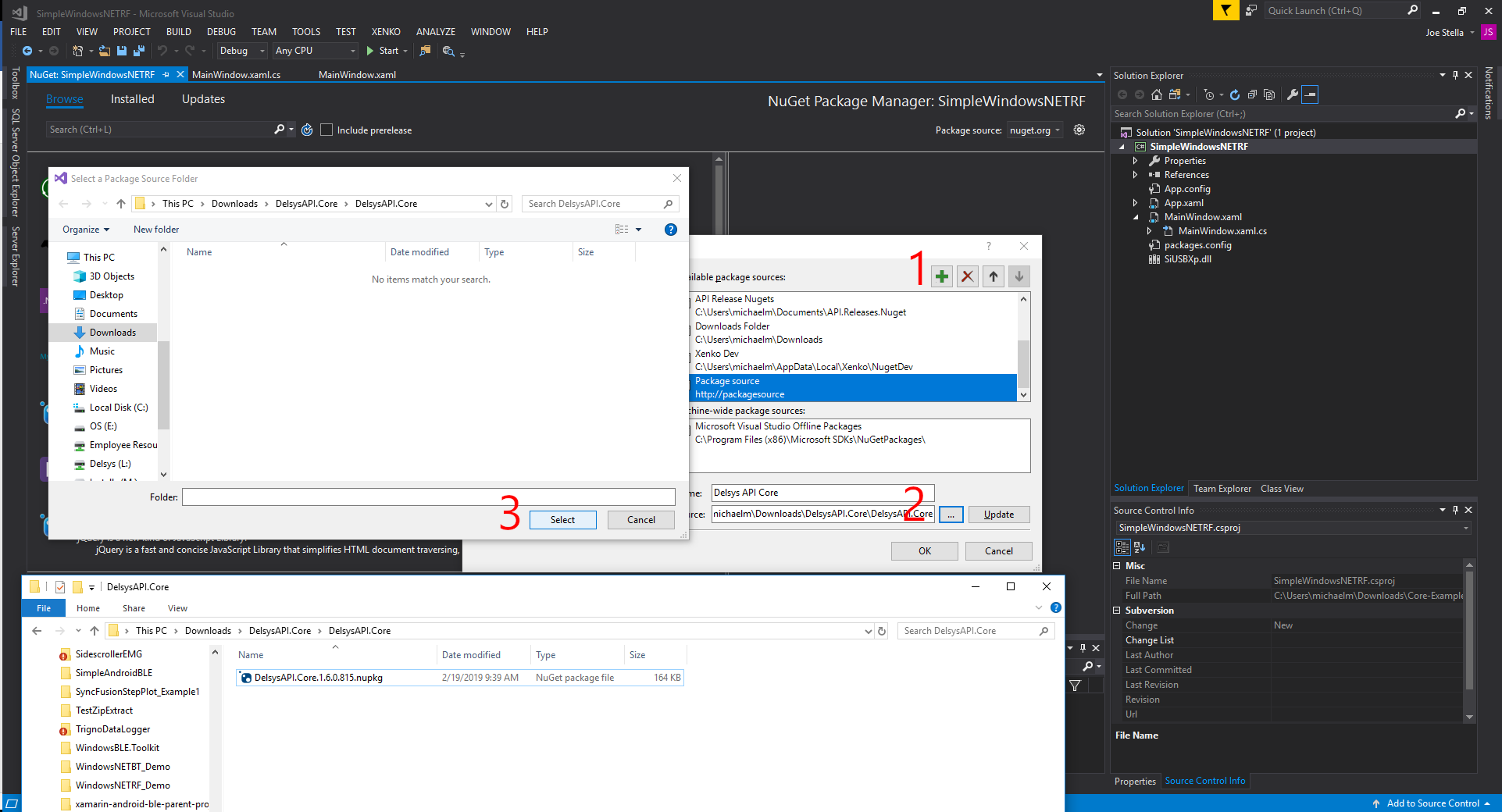The height and width of the screenshot is (812, 1502).
Task: Open the BUILD menu
Action: coord(178,32)
